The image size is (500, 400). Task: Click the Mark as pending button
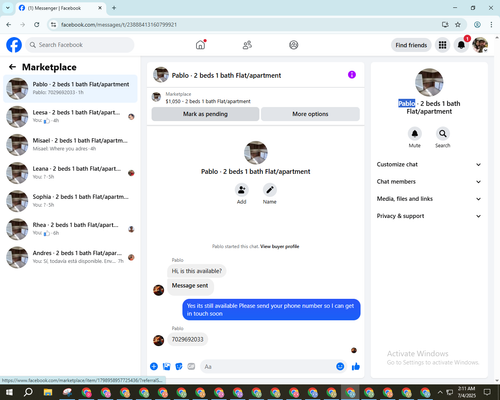[205, 114]
